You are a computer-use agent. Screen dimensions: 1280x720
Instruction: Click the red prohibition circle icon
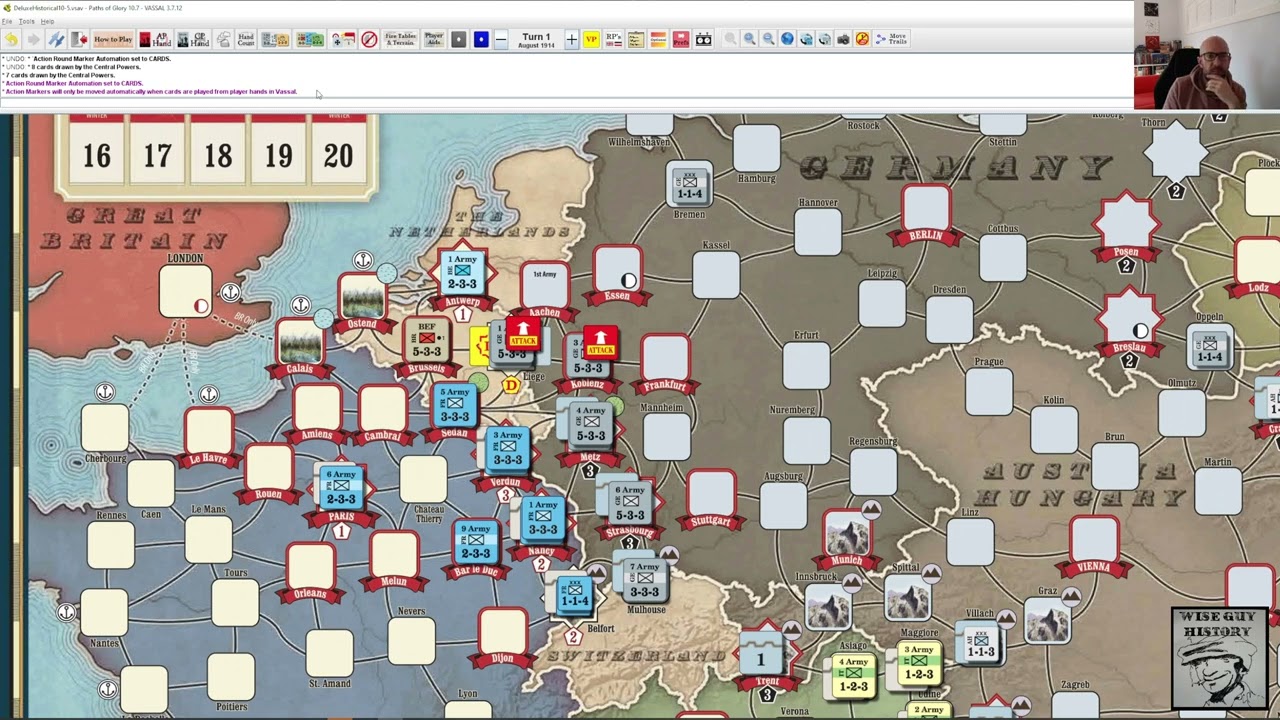(x=369, y=39)
